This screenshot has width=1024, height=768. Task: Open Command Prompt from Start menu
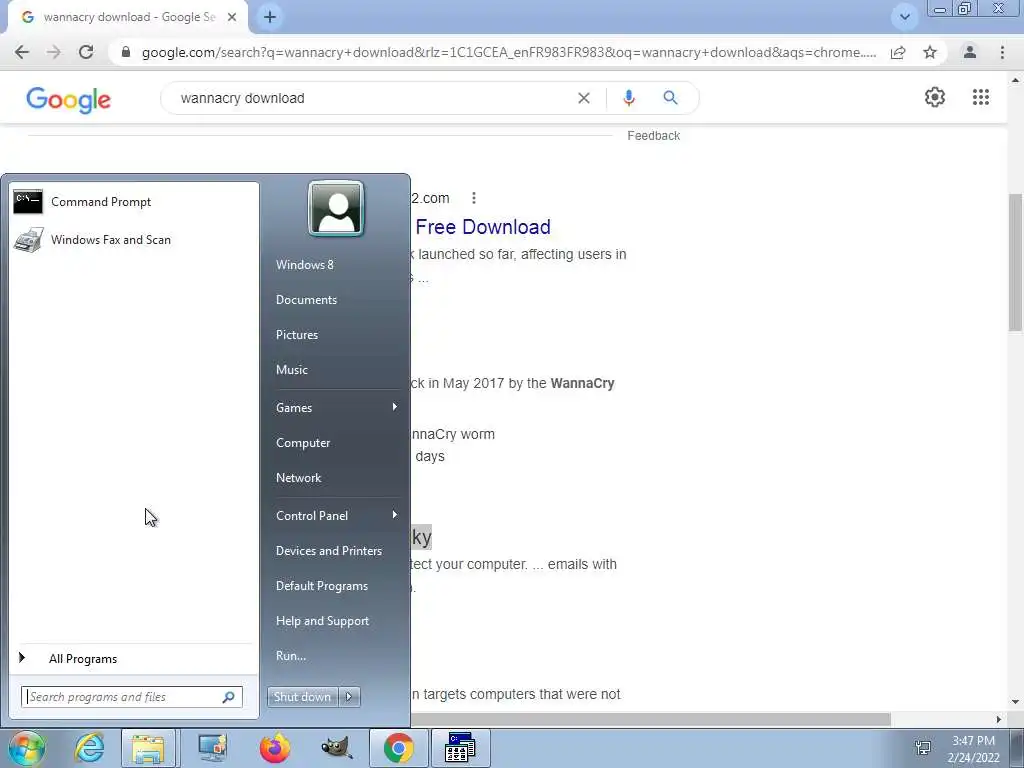pyautogui.click(x=134, y=202)
